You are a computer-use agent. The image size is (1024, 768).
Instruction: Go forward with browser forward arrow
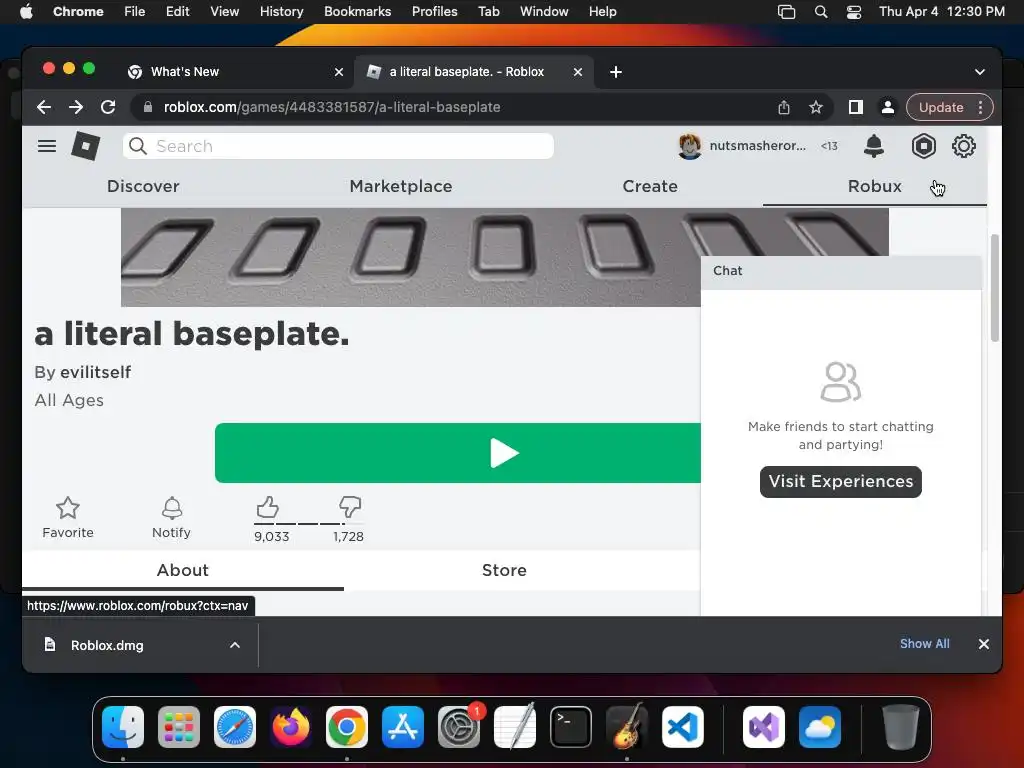pyautogui.click(x=76, y=107)
